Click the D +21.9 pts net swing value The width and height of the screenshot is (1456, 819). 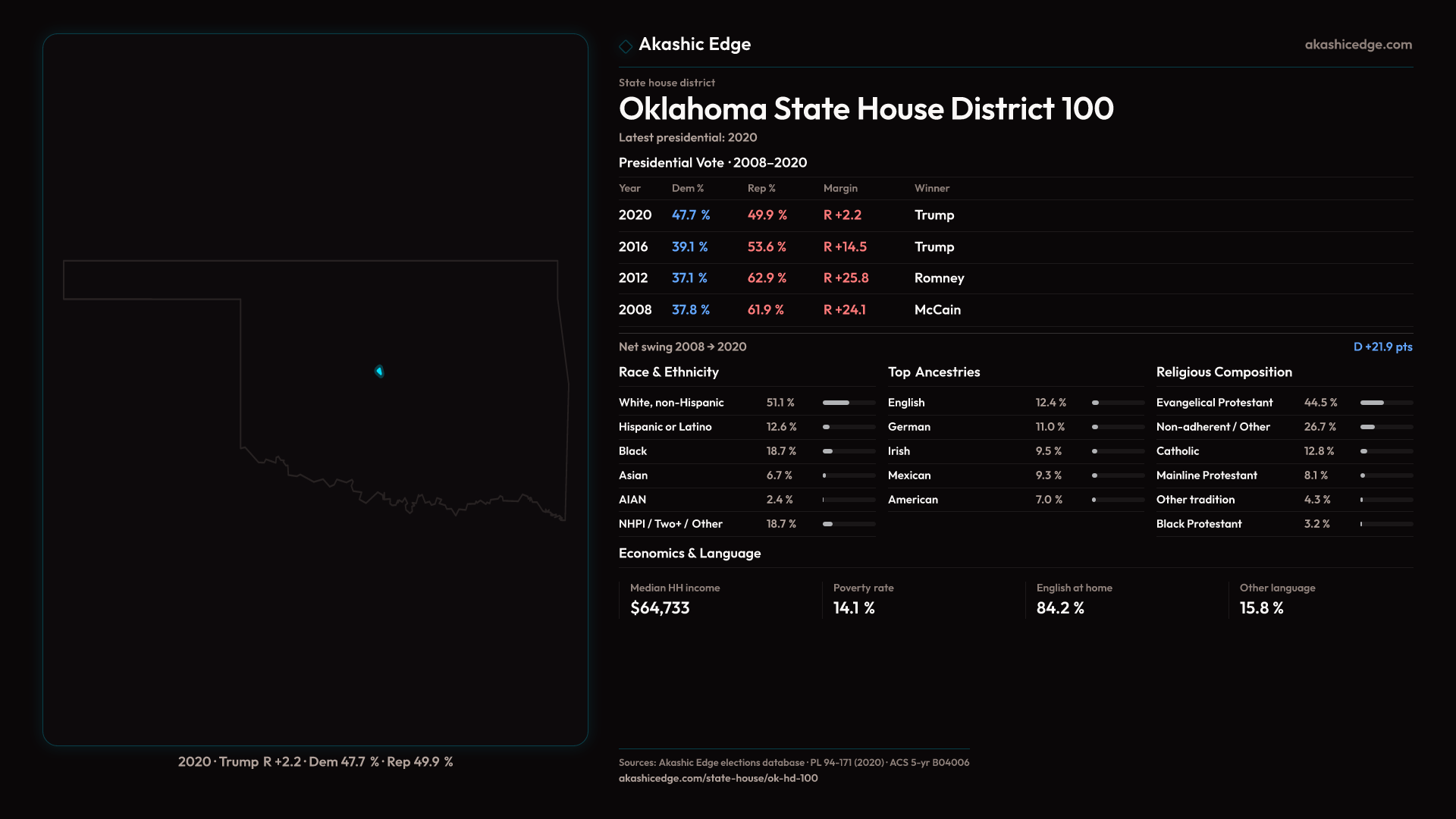tap(1382, 347)
